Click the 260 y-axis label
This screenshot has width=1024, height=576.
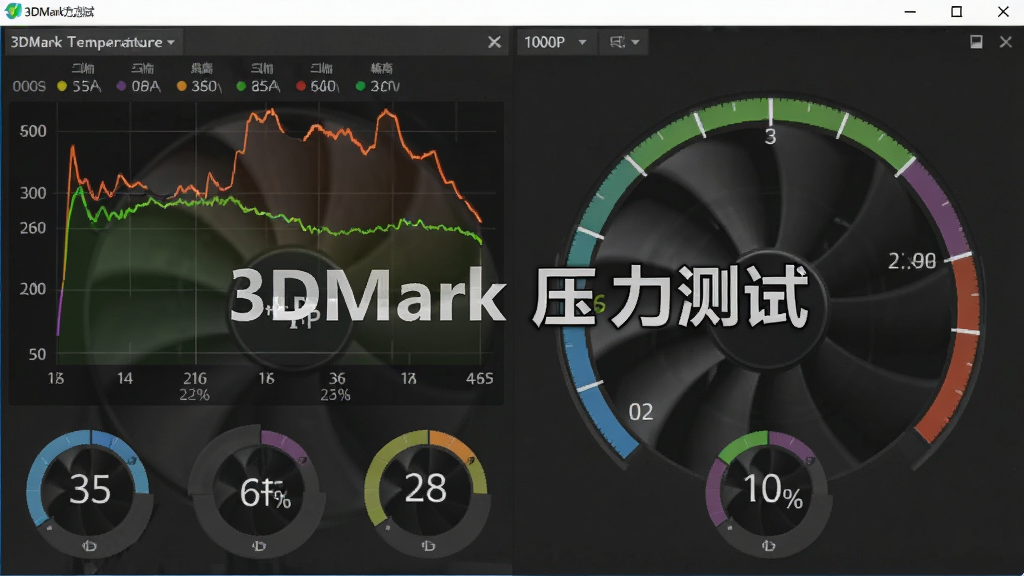33,228
